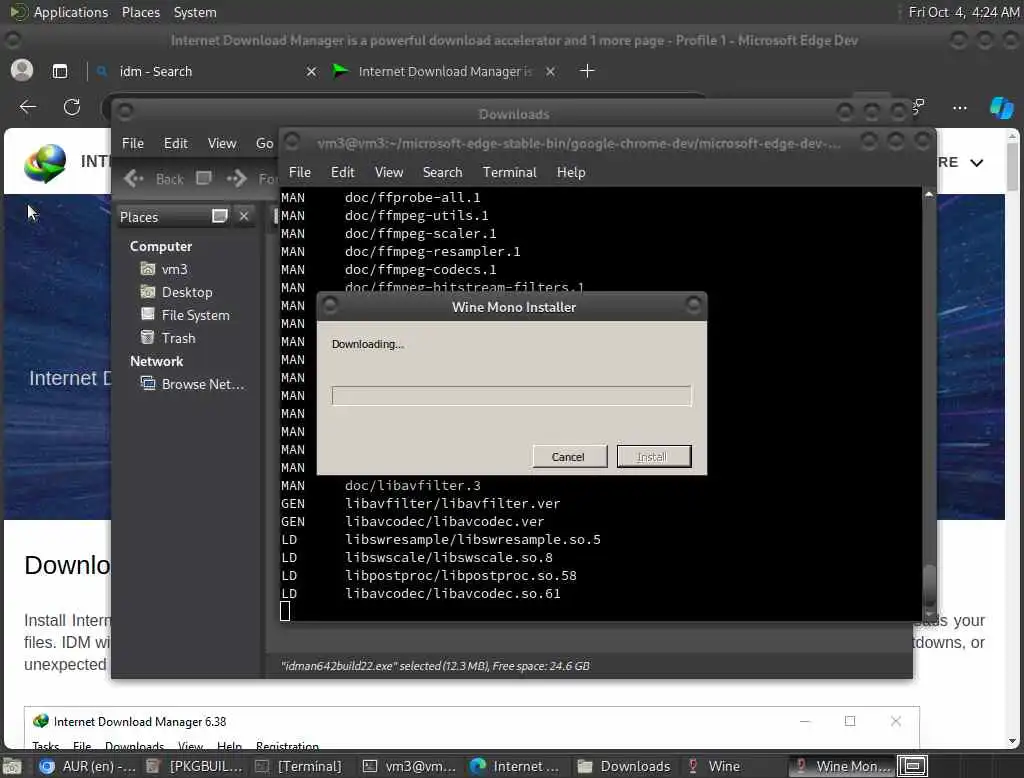Screen dimensions: 1024x778
Task: Open Help menu in terminal window
Action: pos(571,172)
